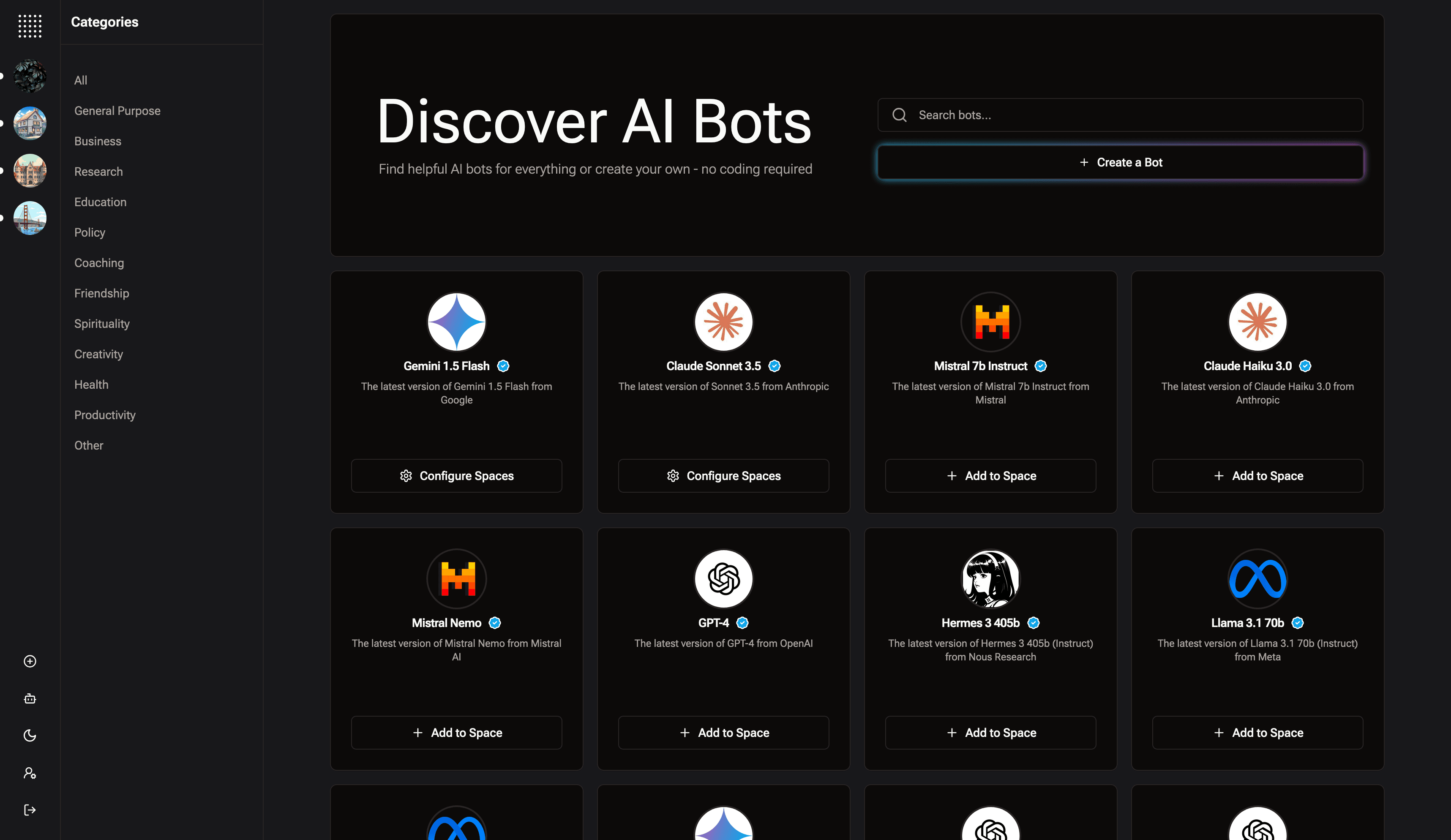Viewport: 1451px width, 840px height.
Task: Click the circled plus icon in sidebar
Action: click(30, 661)
